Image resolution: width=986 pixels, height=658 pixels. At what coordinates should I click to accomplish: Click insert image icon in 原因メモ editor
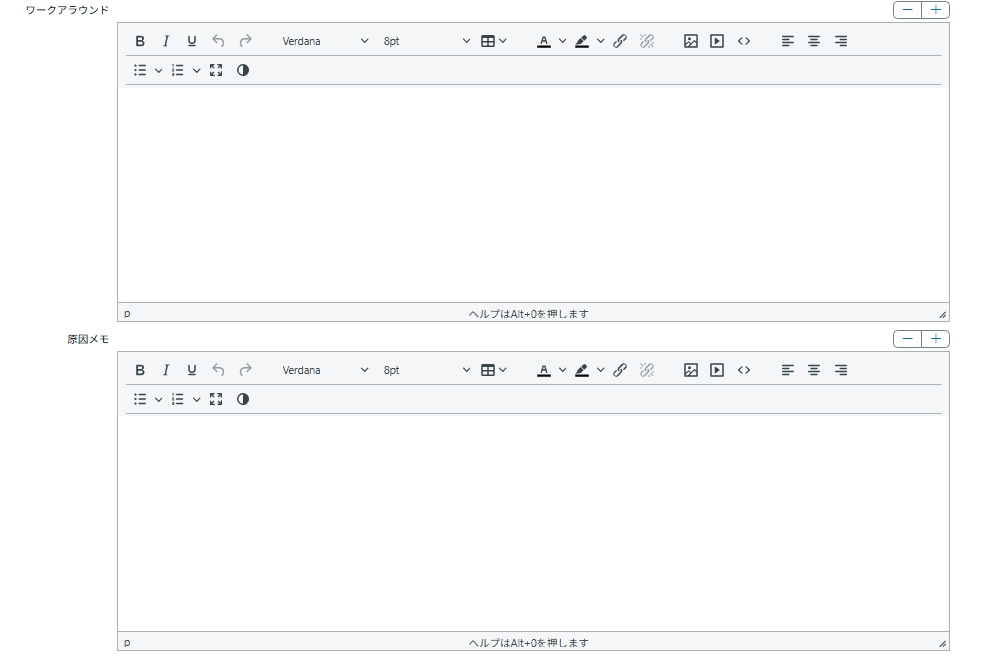point(691,370)
